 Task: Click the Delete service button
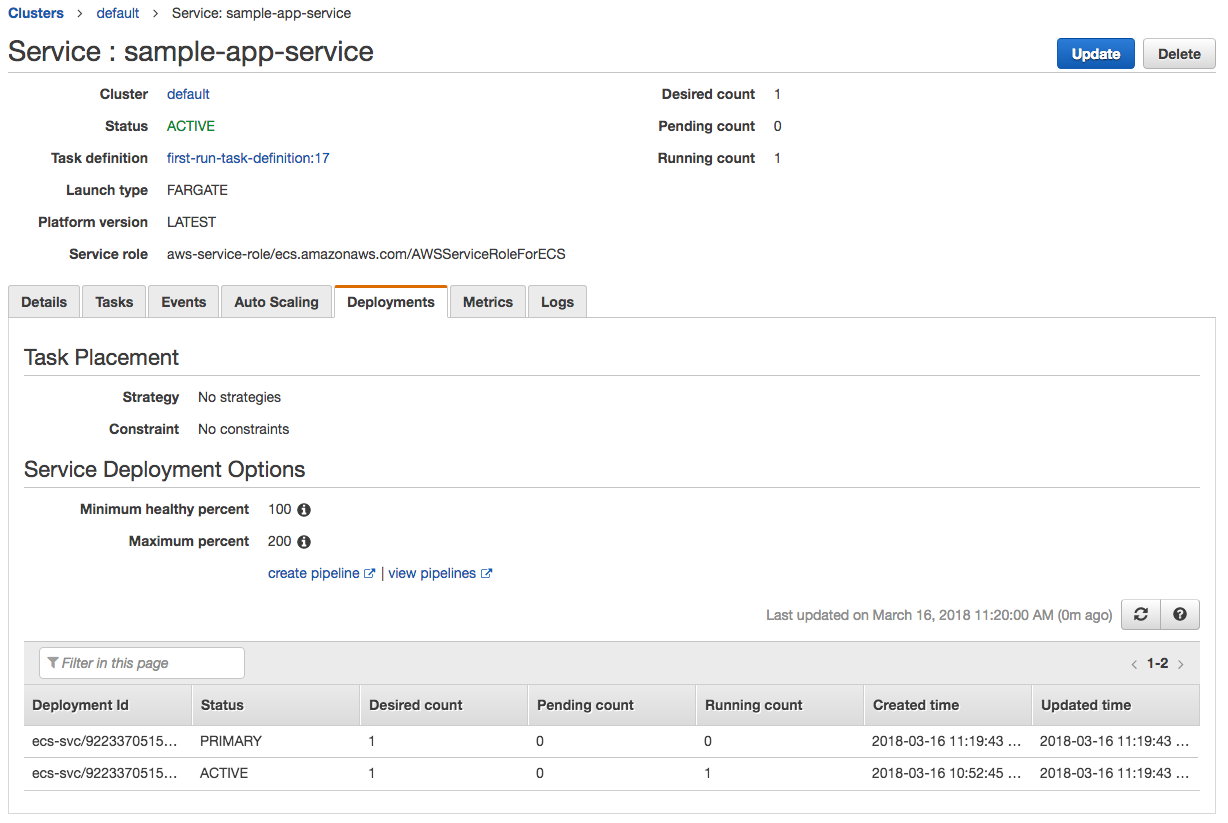(1179, 54)
